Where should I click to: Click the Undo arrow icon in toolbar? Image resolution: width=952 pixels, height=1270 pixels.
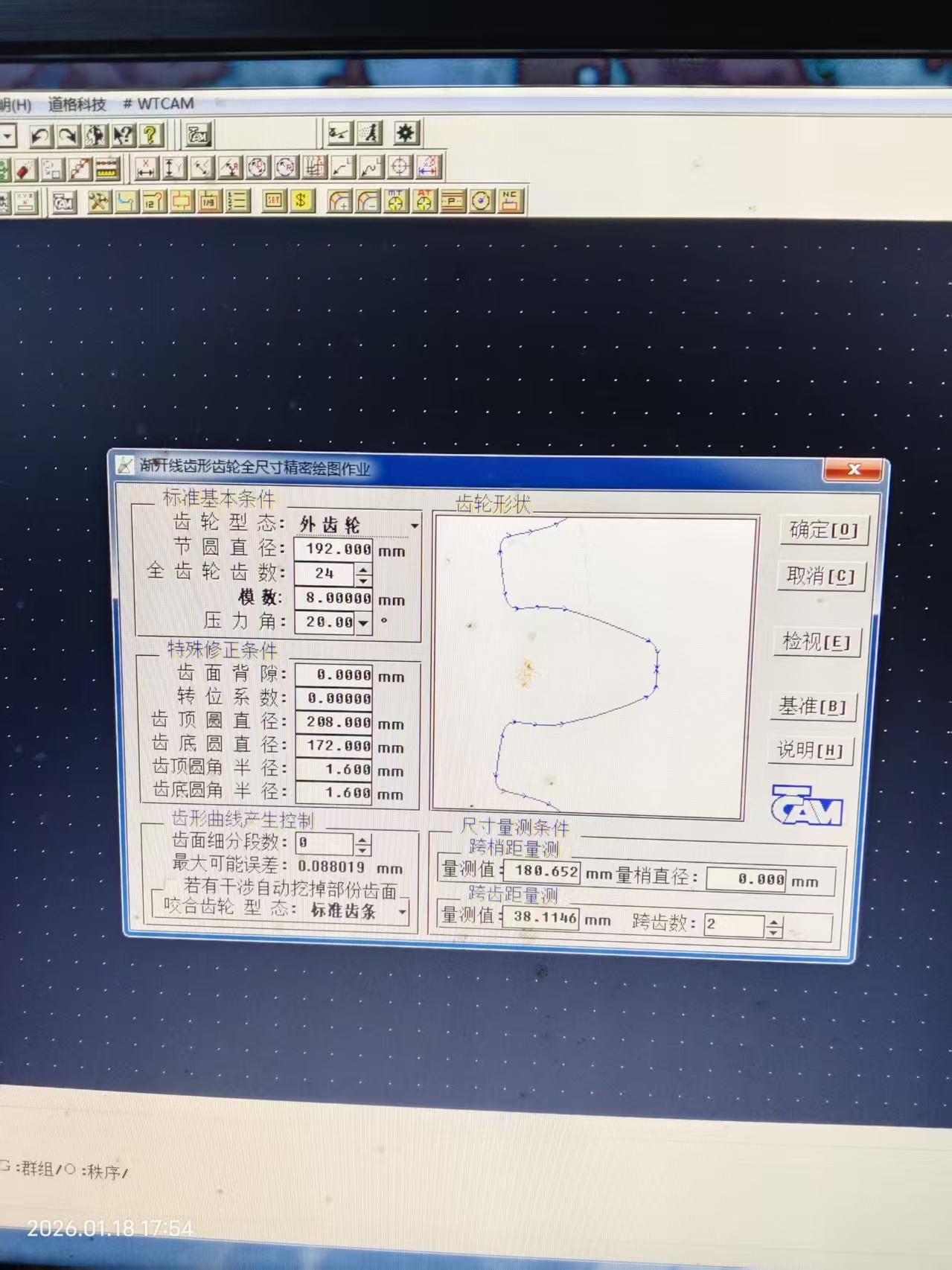coord(41,135)
